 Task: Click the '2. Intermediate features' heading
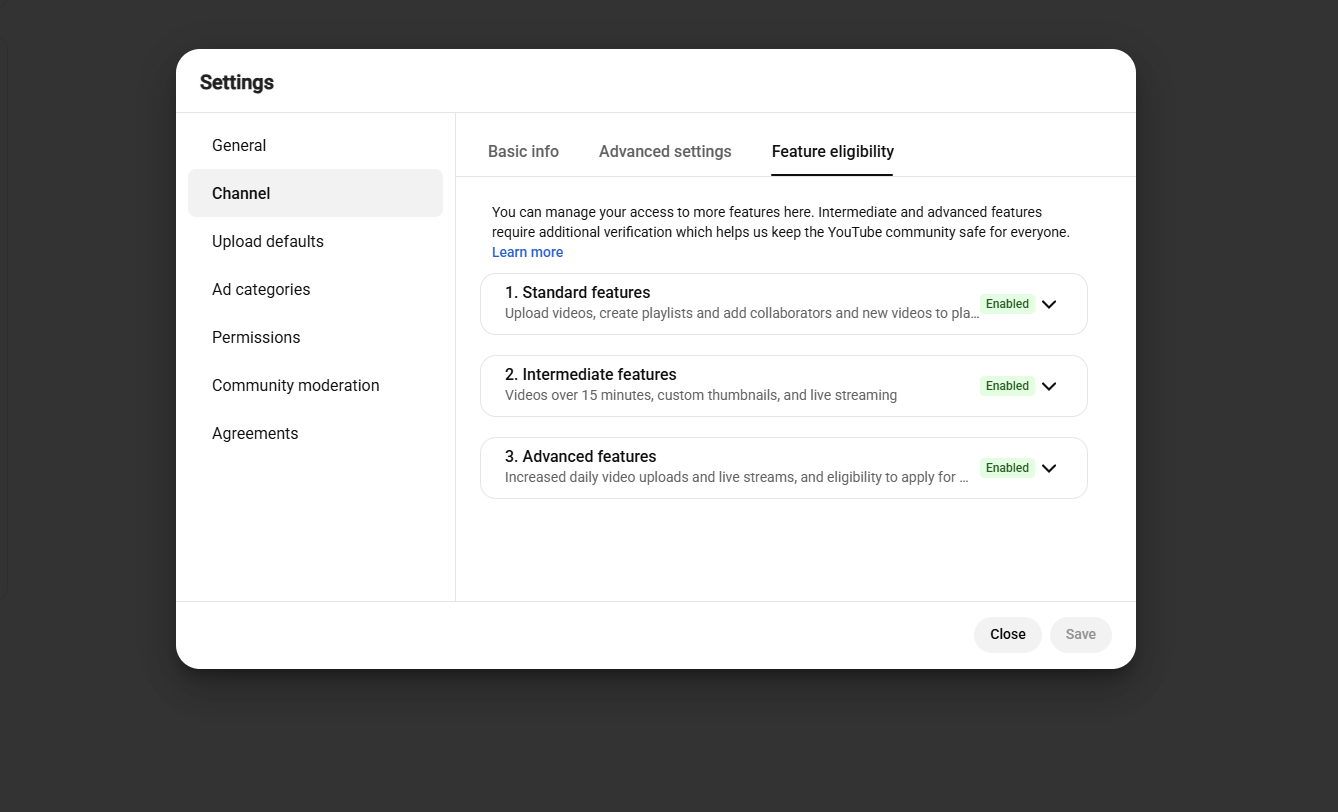click(x=591, y=375)
